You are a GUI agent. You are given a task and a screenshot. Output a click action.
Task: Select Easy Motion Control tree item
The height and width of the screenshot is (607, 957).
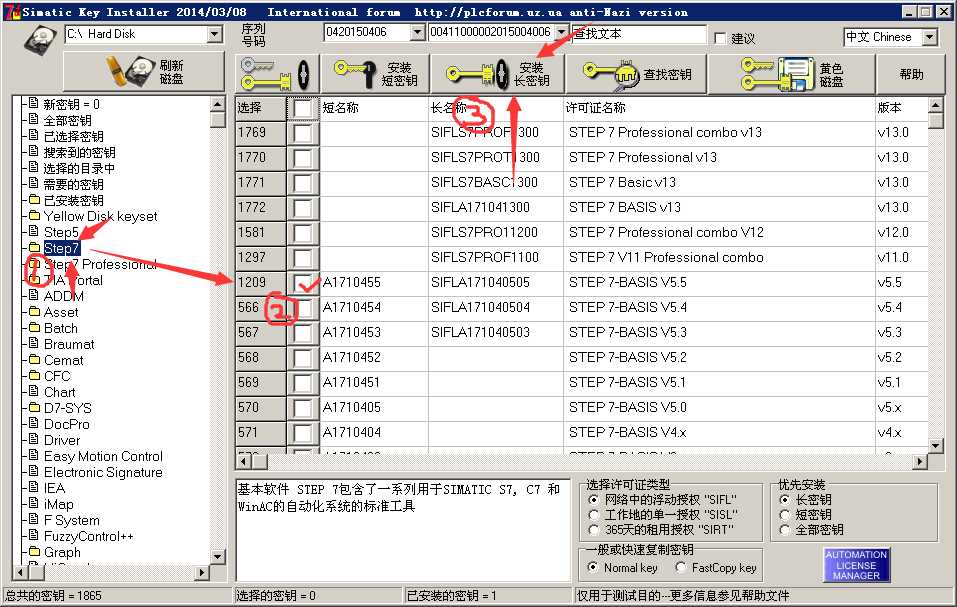click(x=103, y=456)
